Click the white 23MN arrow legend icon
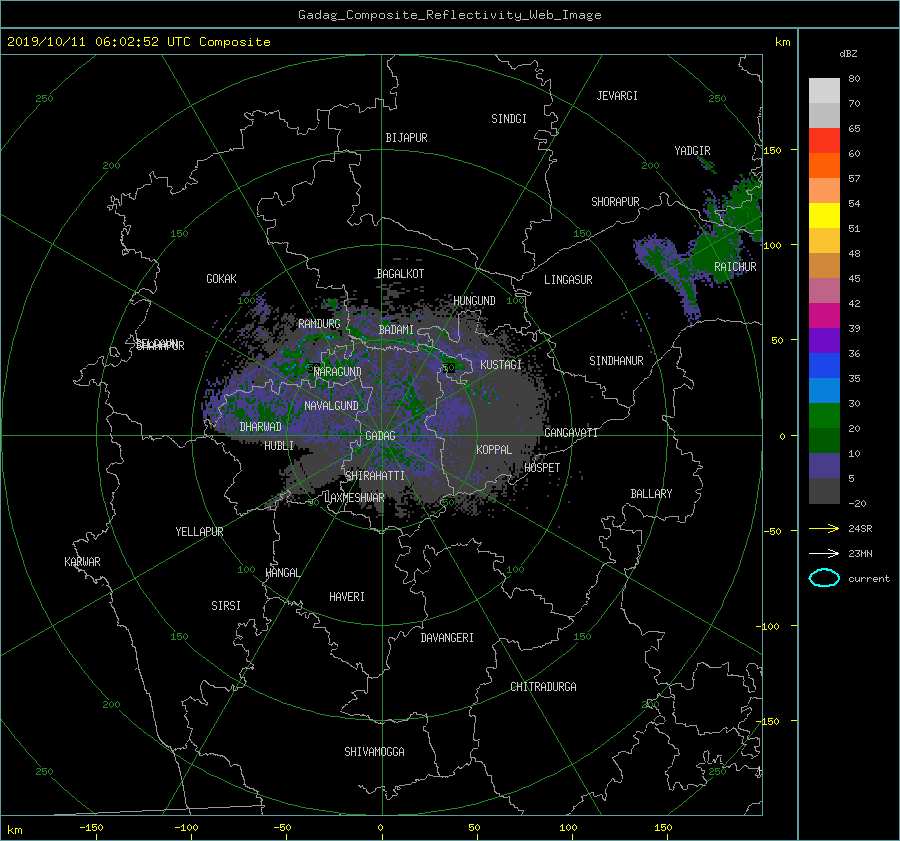 click(x=824, y=553)
